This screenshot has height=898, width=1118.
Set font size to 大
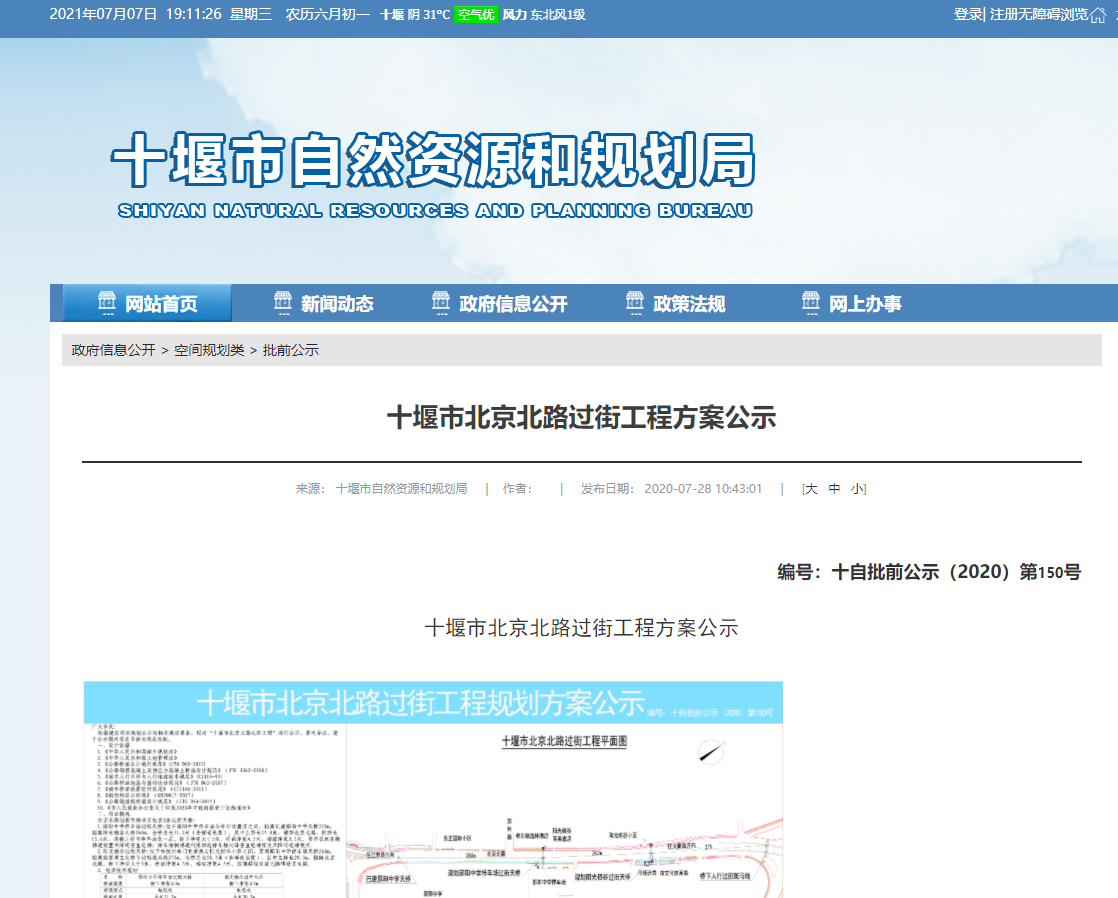[811, 489]
